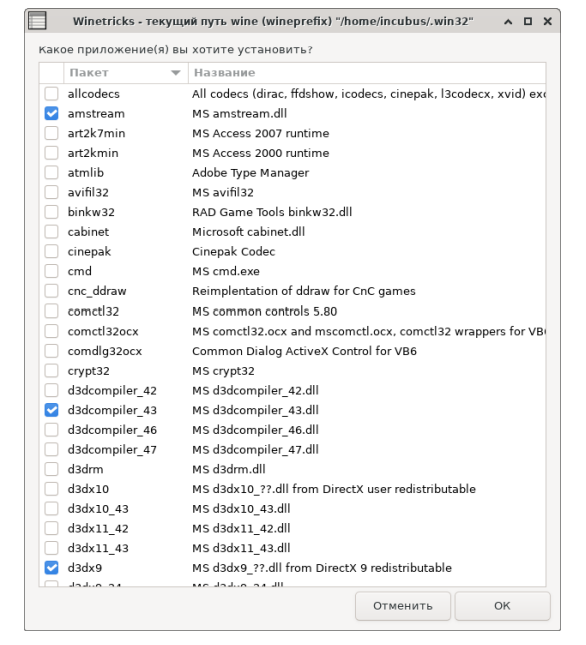This screenshot has height=645, width=586.
Task: Select the binkw32 package row
Action: (x=293, y=212)
